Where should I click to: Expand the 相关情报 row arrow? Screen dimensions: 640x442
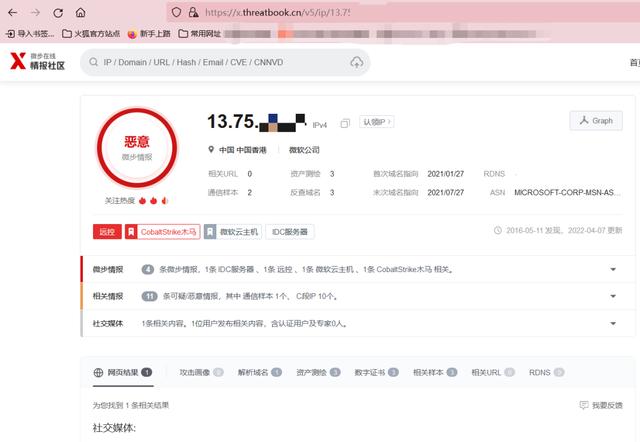(x=613, y=296)
